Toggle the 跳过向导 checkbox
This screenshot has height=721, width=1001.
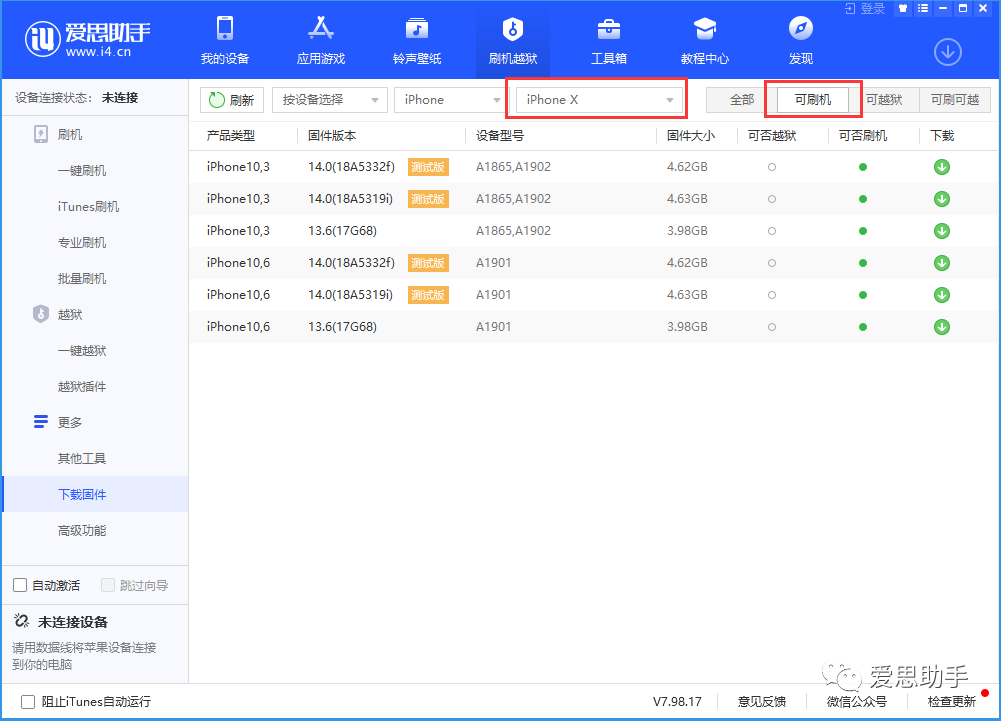[108, 585]
